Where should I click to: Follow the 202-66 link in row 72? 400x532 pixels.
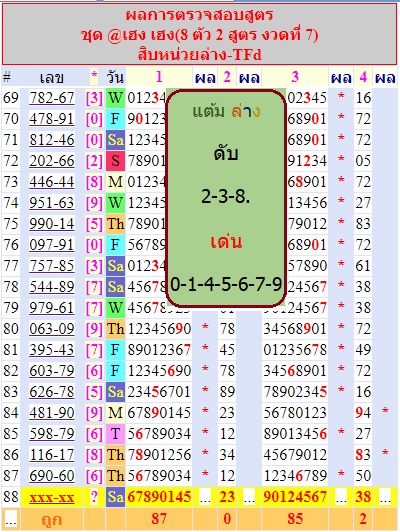52,161
